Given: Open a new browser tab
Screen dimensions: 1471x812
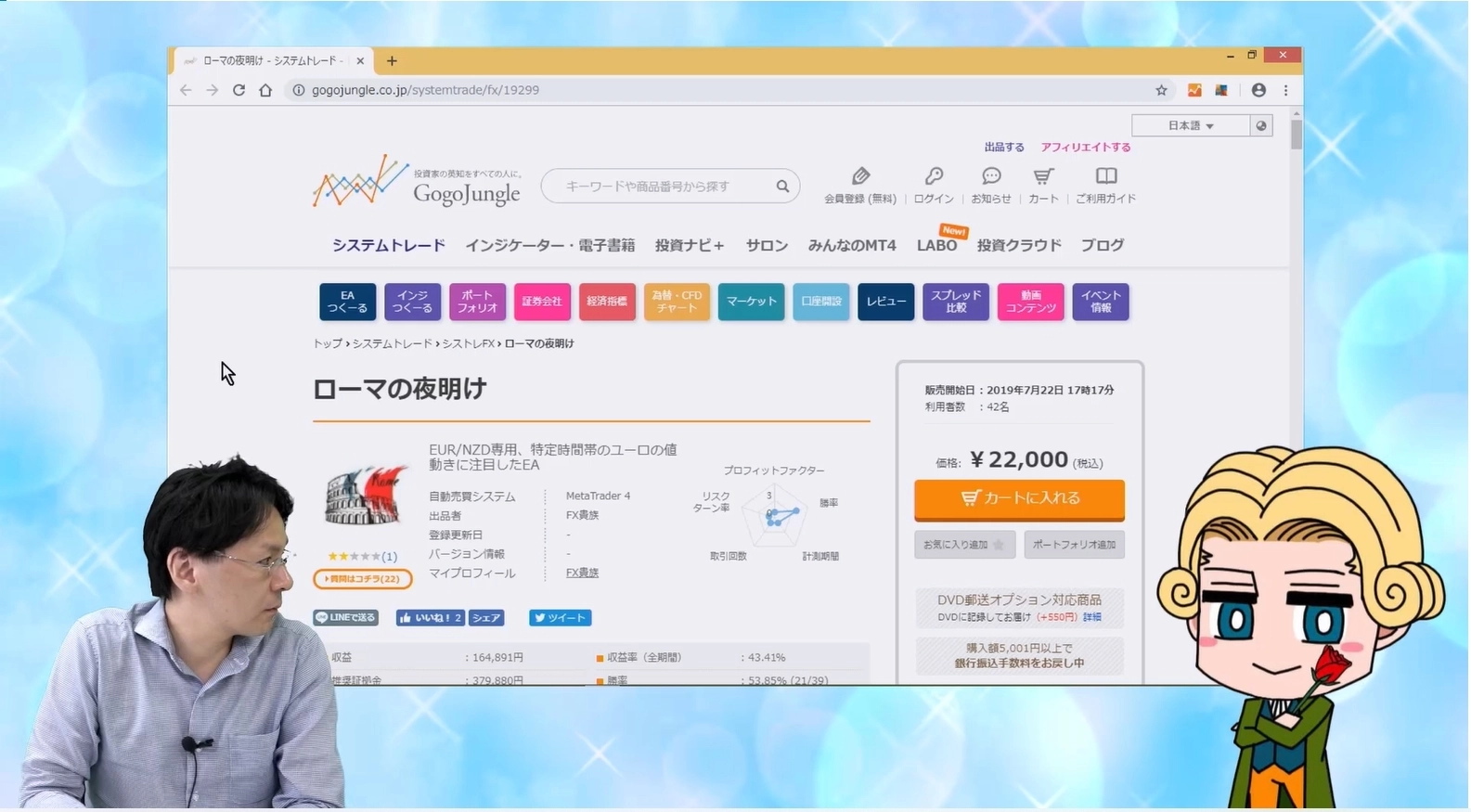Looking at the screenshot, I should click(x=392, y=61).
